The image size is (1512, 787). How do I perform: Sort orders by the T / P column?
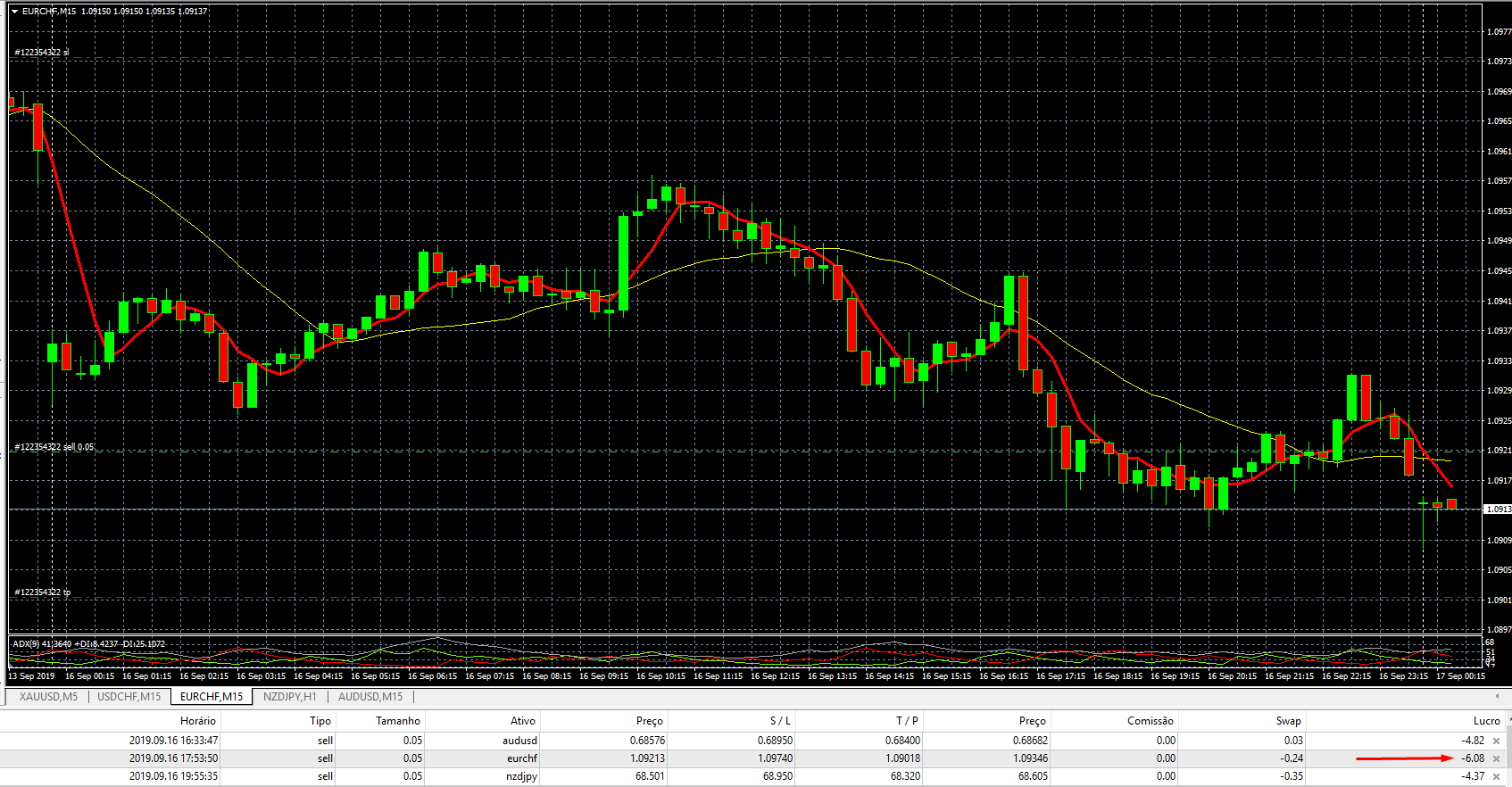(x=908, y=721)
